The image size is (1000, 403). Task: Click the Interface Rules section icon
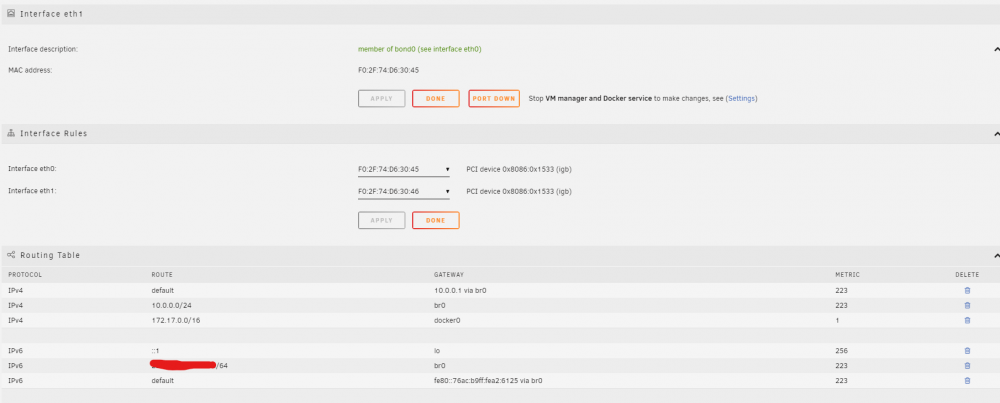[x=11, y=133]
